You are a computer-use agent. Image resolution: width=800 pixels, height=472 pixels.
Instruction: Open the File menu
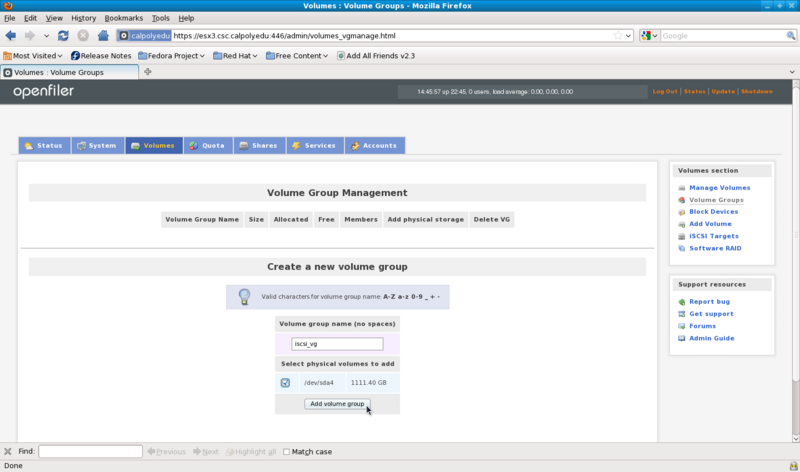coord(10,18)
